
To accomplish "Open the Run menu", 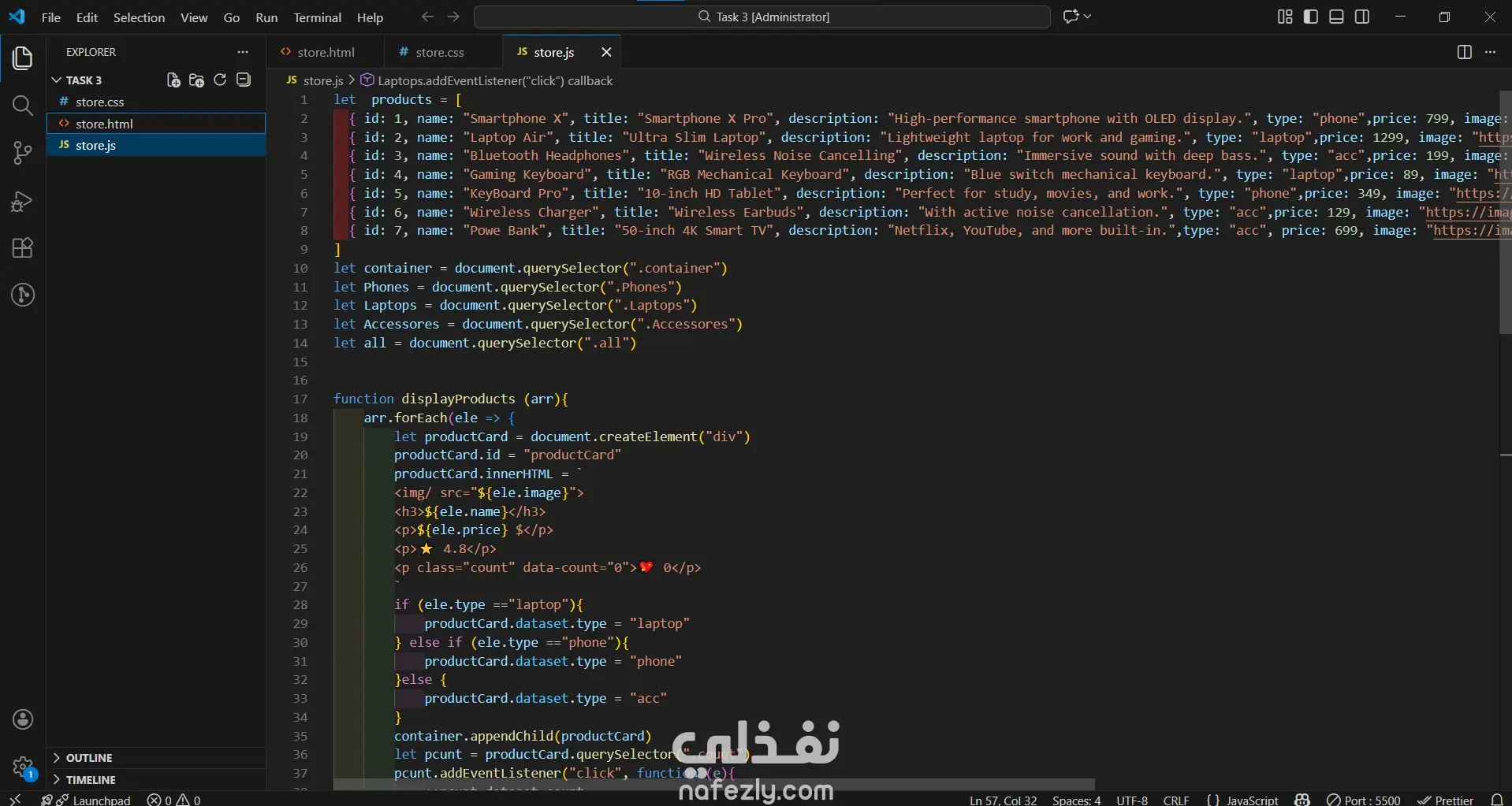I will tap(266, 17).
